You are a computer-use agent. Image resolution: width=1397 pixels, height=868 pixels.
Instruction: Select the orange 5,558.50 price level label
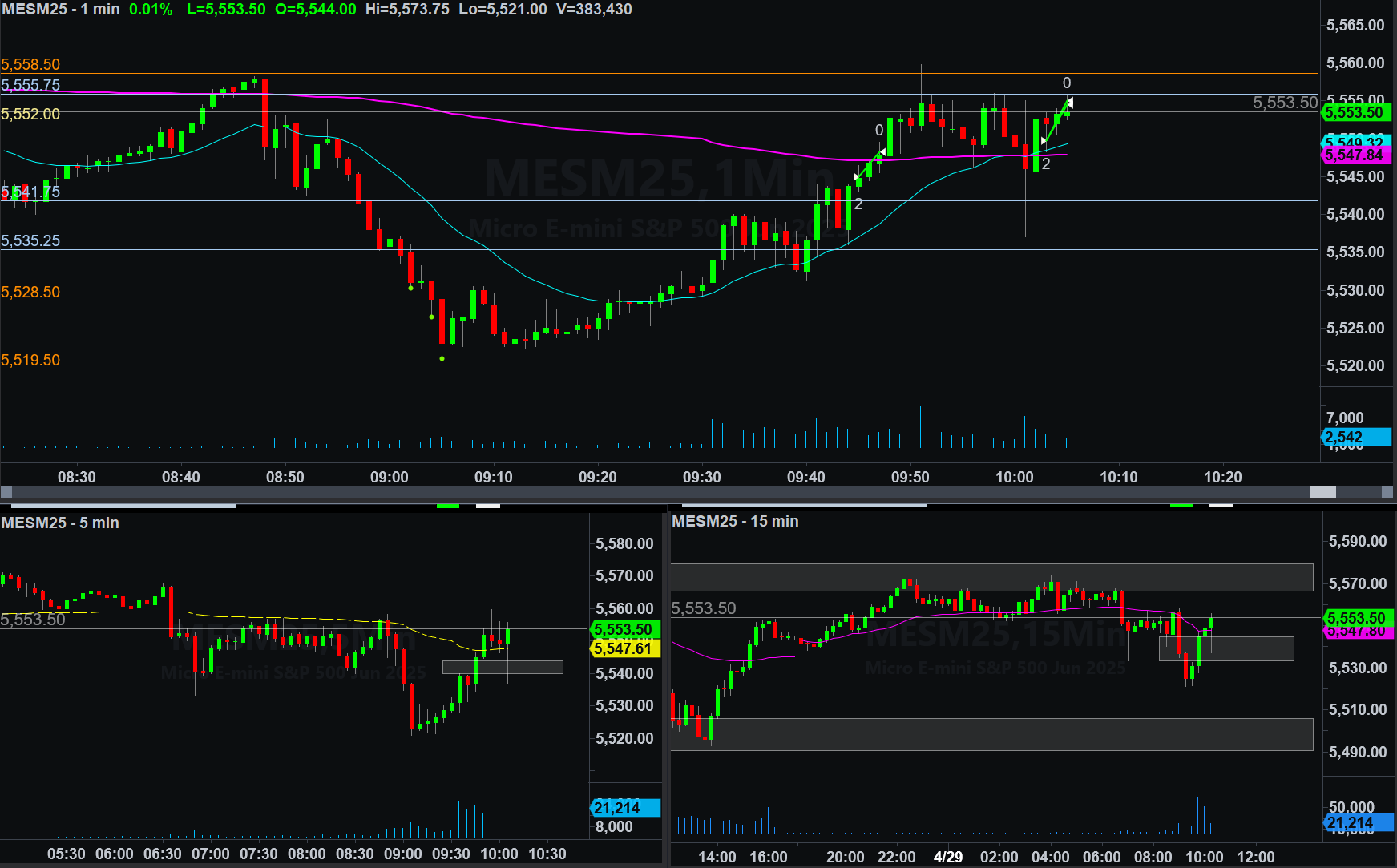point(30,64)
